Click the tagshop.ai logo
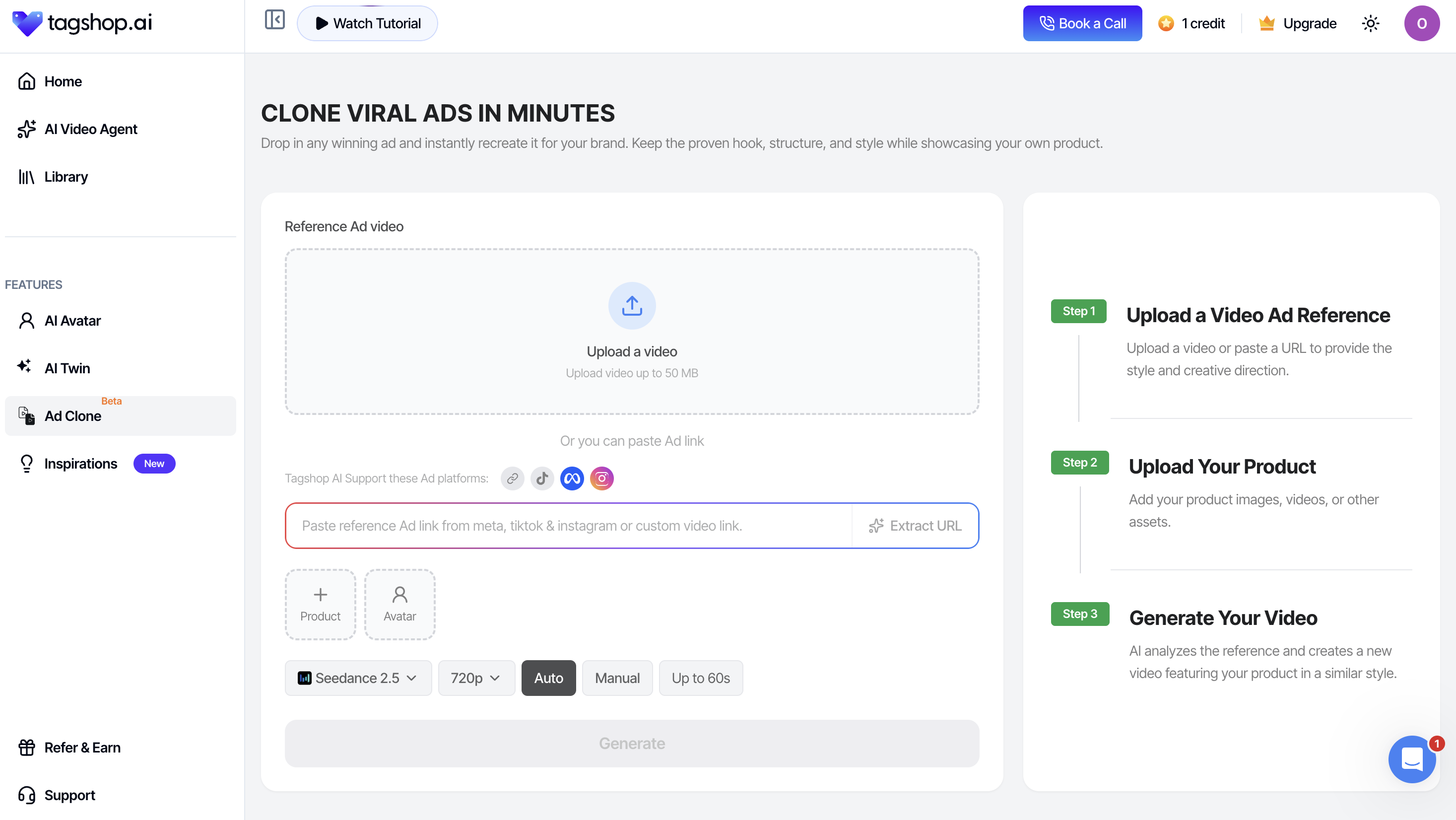This screenshot has height=820, width=1456. click(x=82, y=23)
